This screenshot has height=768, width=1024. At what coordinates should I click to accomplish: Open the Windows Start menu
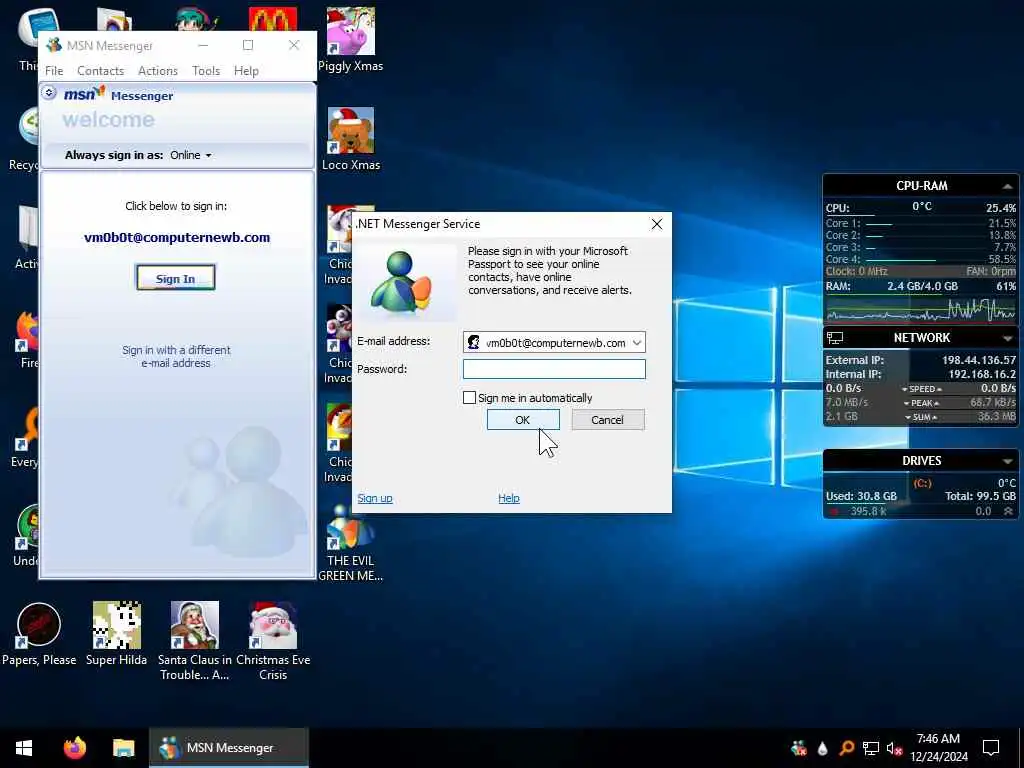[x=24, y=748]
